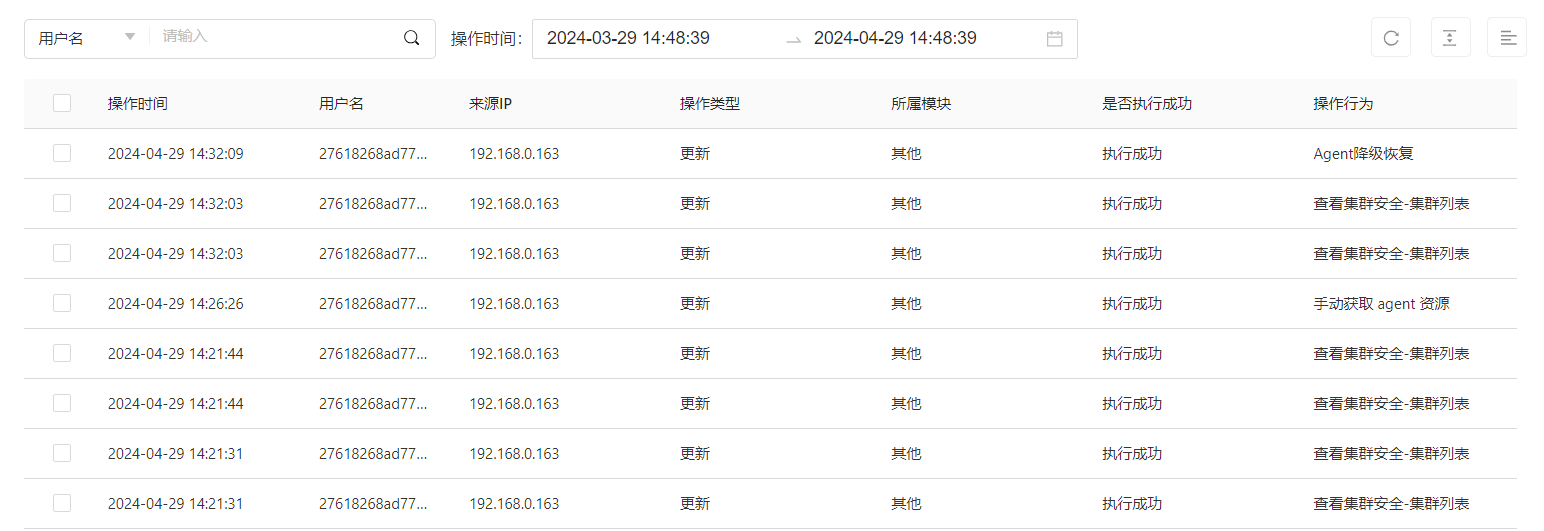This screenshot has width=1544, height=531.
Task: Click the 手动获取 agent 资源 entry
Action: click(x=1381, y=304)
